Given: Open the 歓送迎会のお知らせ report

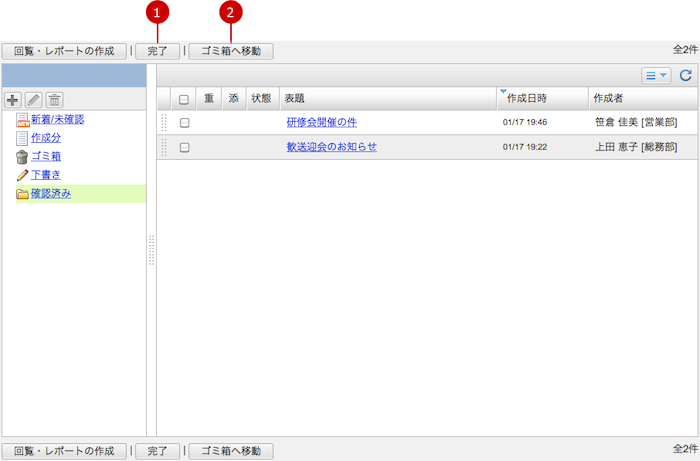Looking at the screenshot, I should pyautogui.click(x=332, y=147).
